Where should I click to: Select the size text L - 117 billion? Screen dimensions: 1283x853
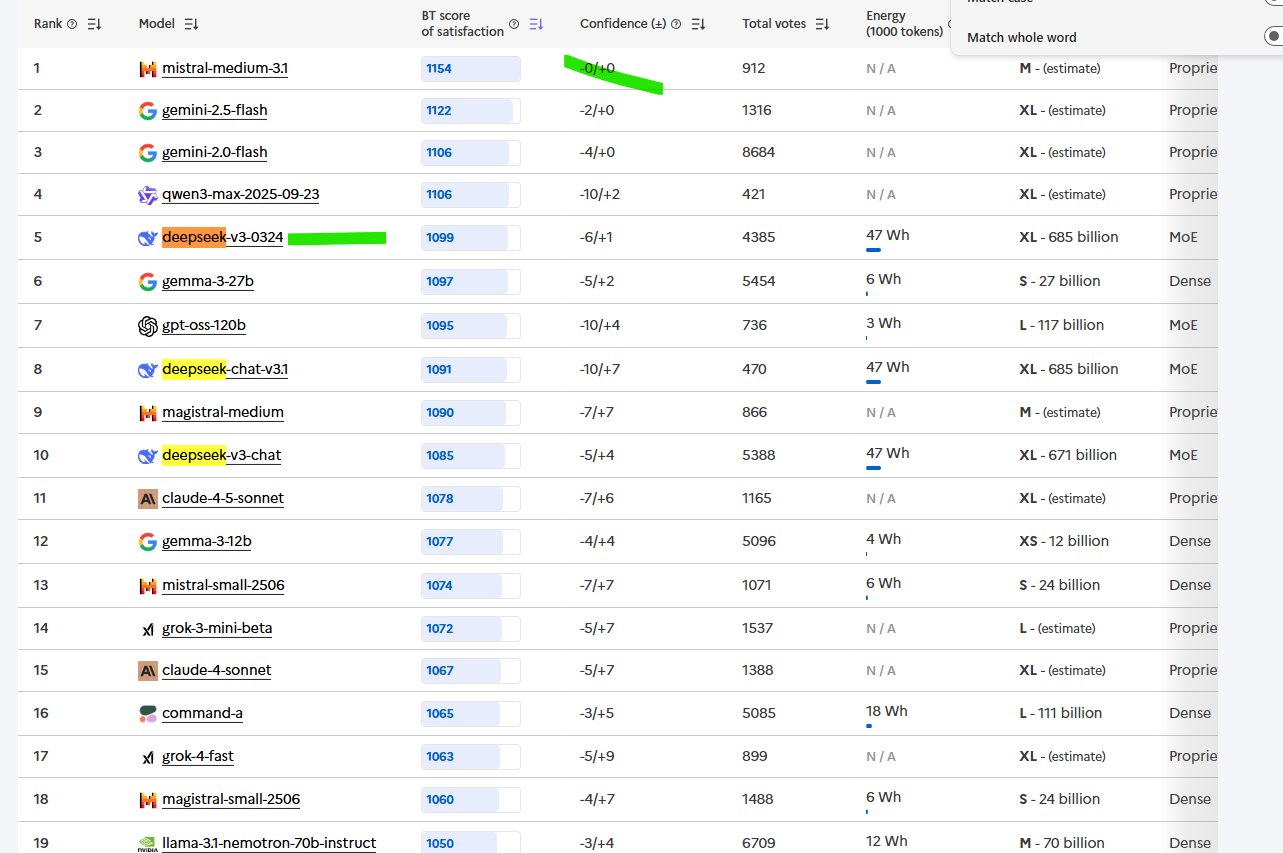[x=1061, y=326]
